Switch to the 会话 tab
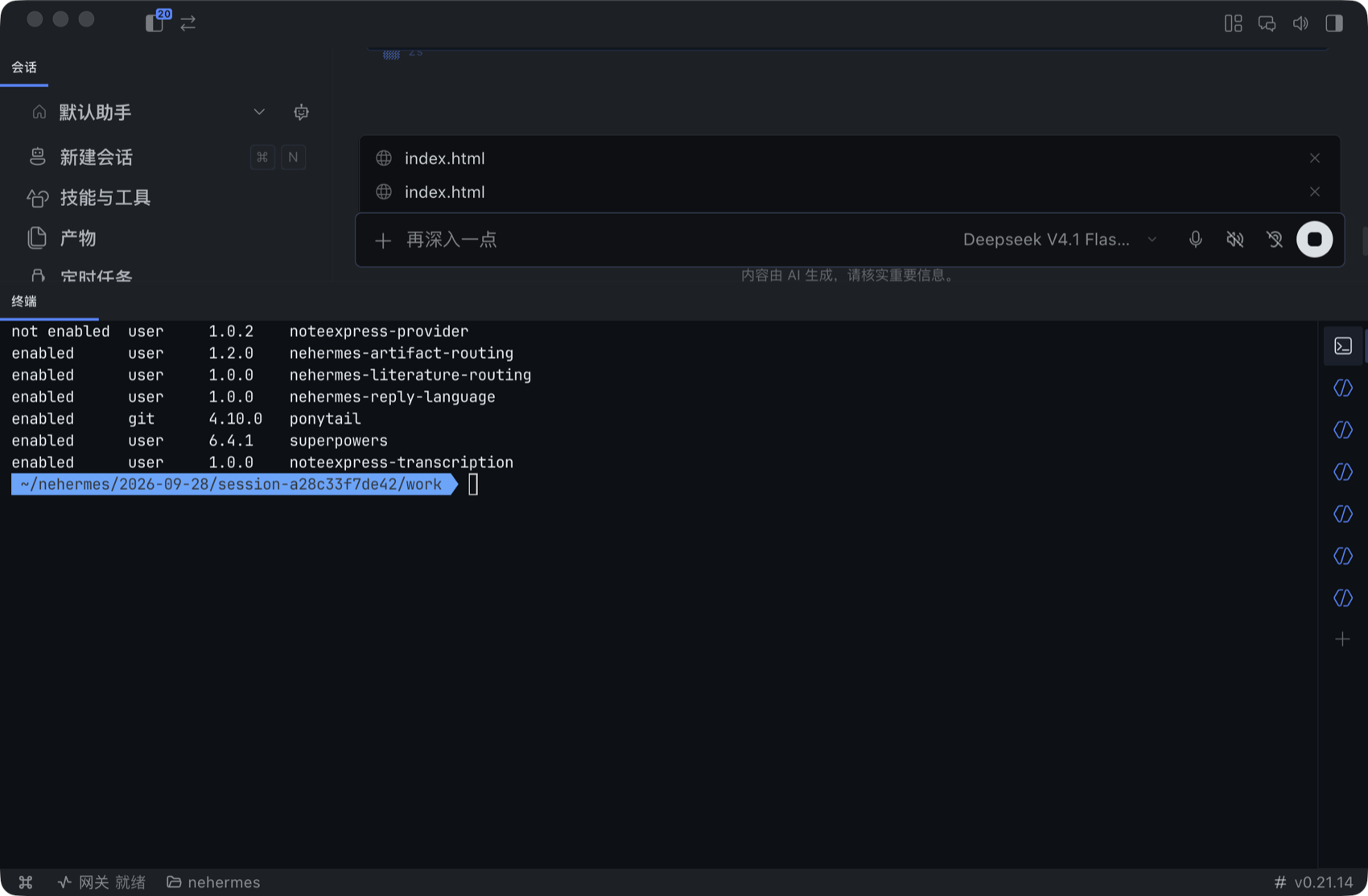Screen dimensions: 1368x896 point(24,68)
